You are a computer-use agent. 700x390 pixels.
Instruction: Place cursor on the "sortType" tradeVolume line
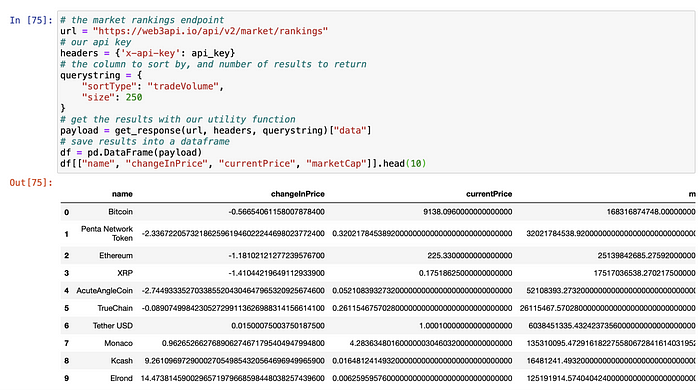(x=152, y=86)
